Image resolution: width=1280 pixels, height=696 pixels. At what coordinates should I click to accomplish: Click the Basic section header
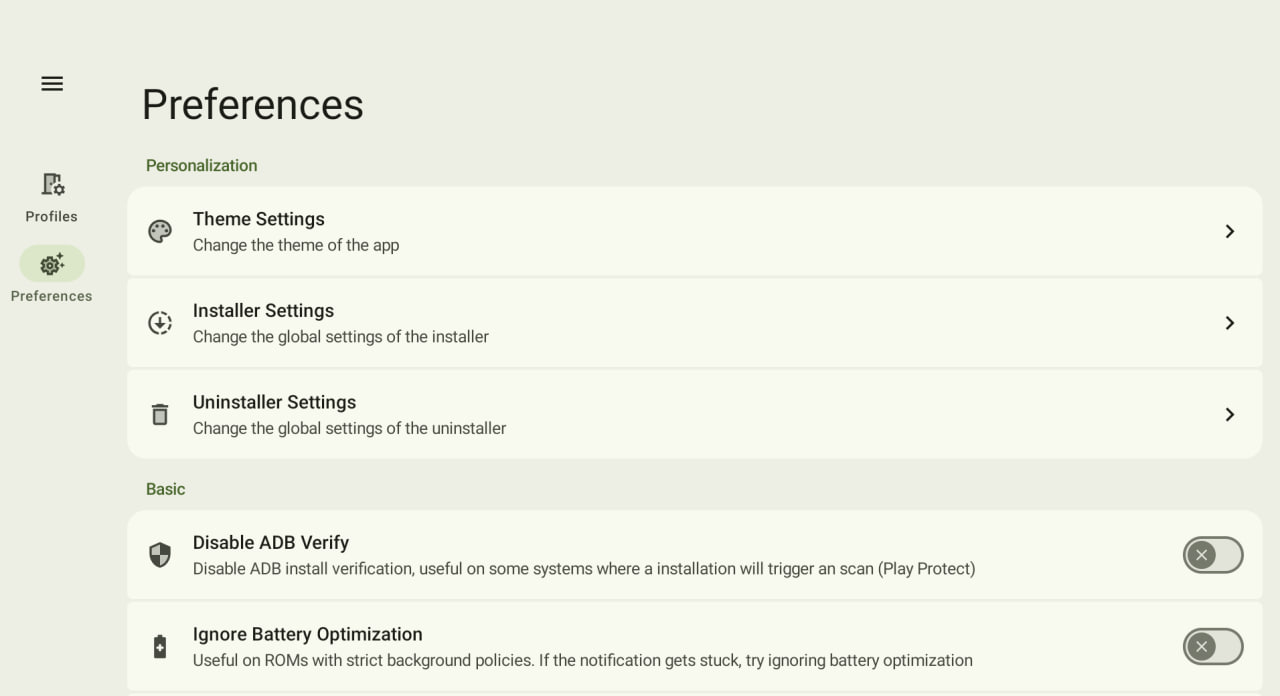[x=165, y=488]
